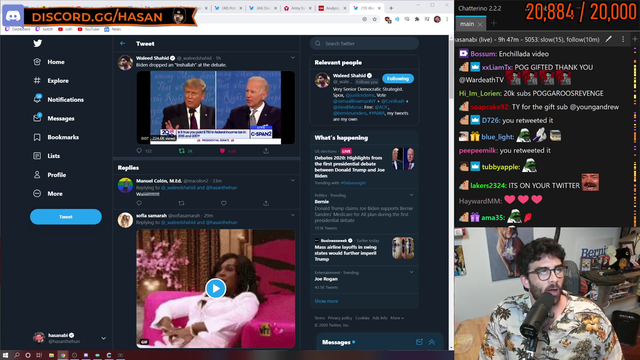Go back using the Tweet header arrow

(122, 43)
